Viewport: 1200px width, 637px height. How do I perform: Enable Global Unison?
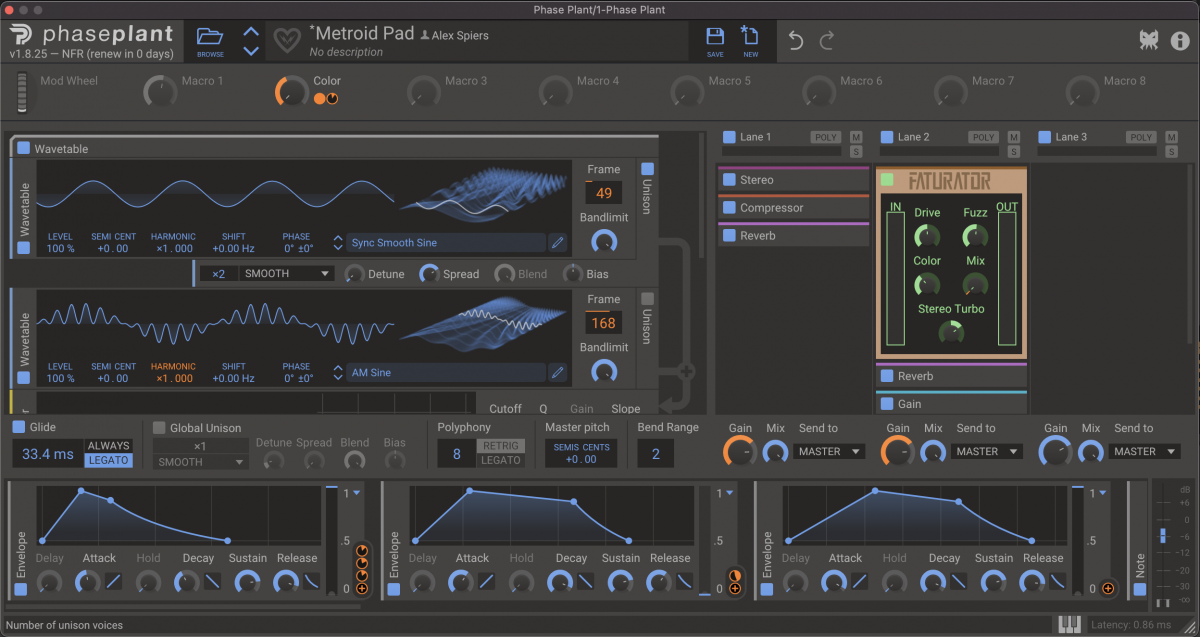coord(159,428)
